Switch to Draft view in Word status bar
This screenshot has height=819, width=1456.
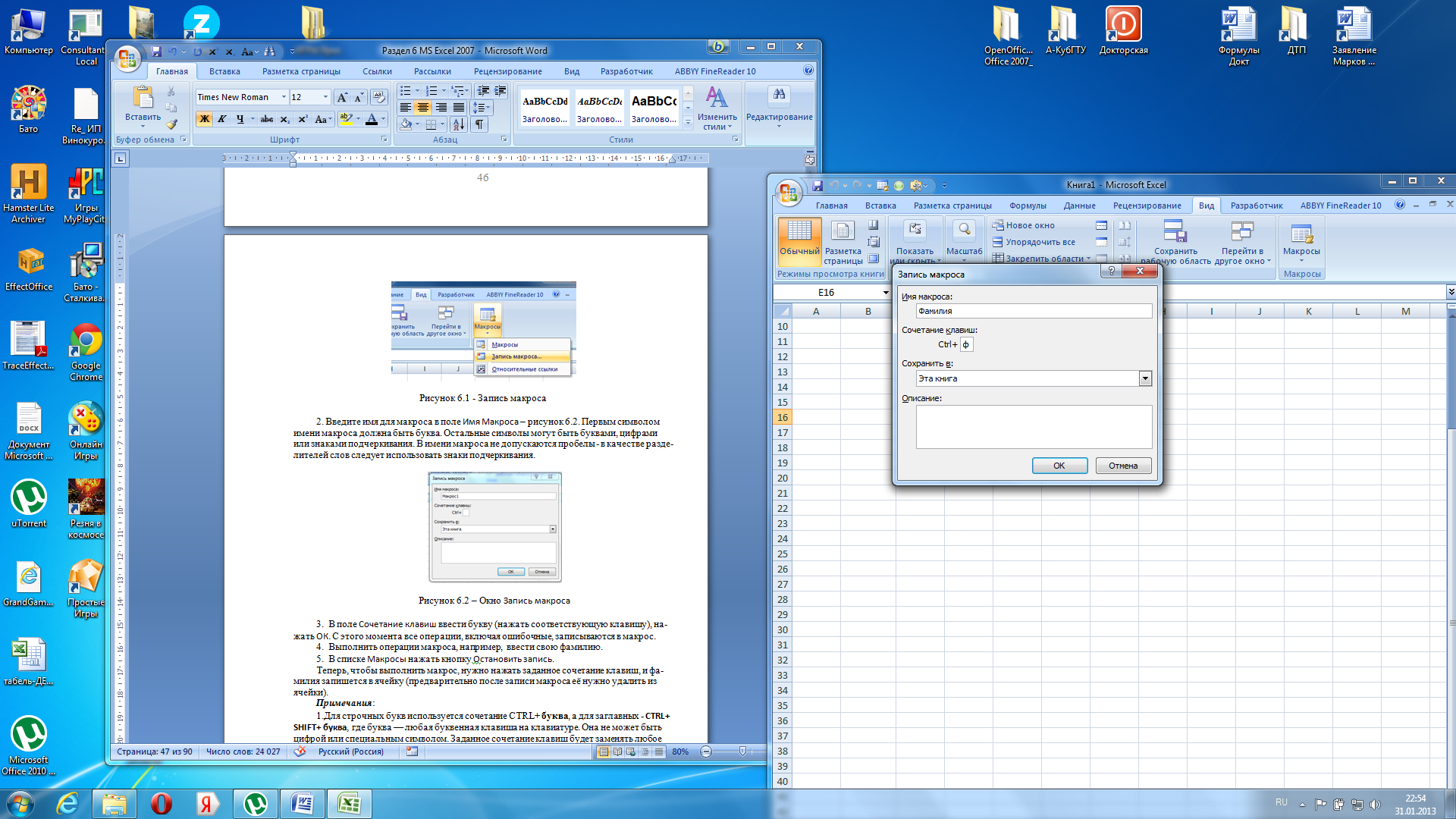pyautogui.click(x=658, y=752)
